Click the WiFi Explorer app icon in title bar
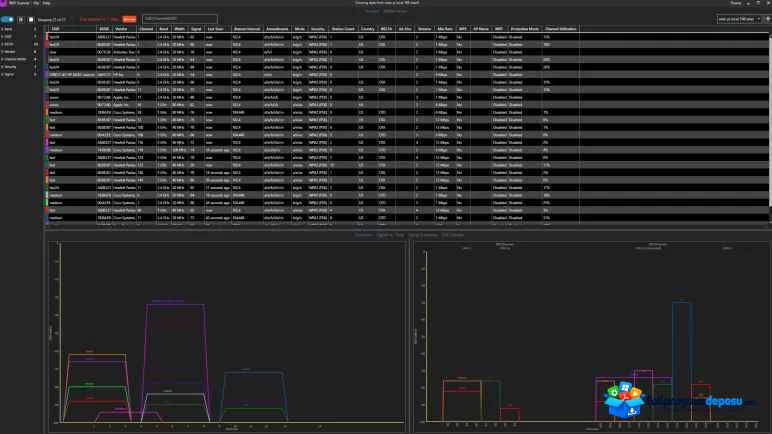Screen dimensions: 772x434 point(4,3)
